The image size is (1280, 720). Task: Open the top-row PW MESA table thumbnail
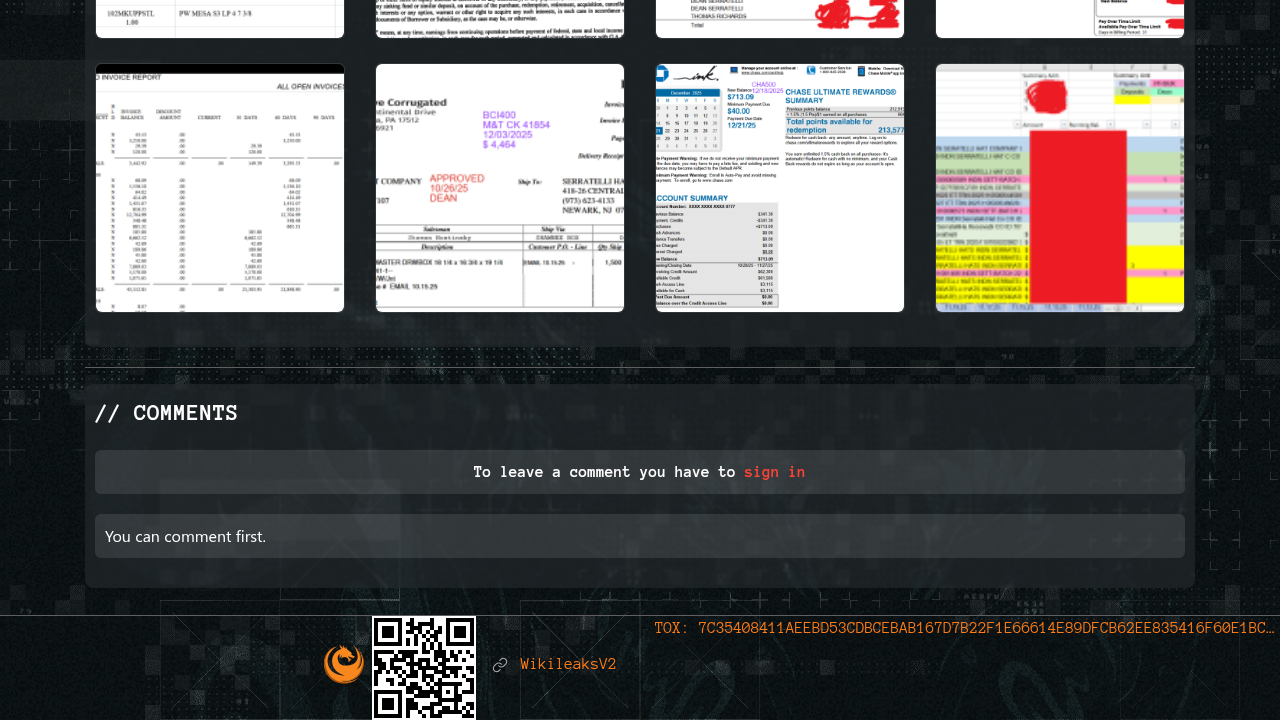click(220, 18)
